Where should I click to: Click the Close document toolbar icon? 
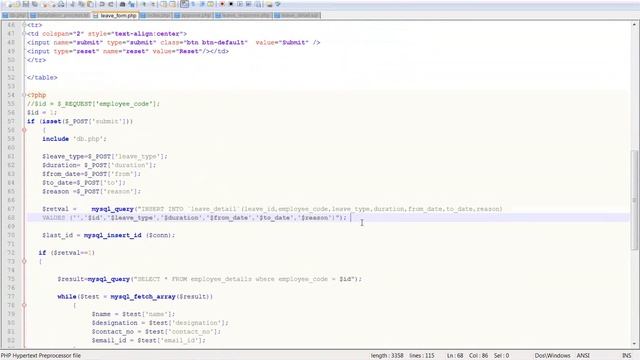pos(45,4)
